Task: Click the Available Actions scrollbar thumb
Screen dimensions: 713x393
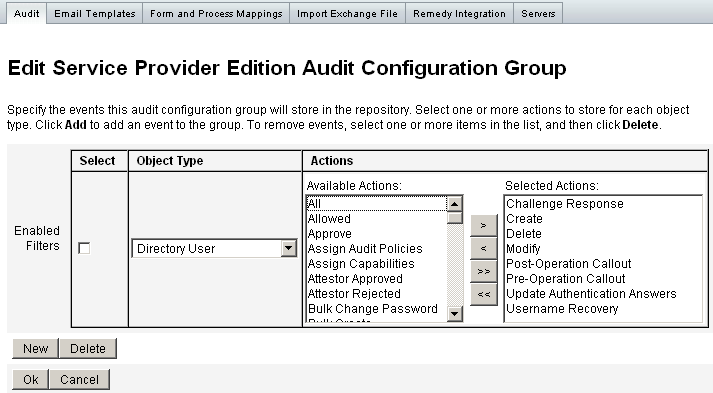Action: point(455,218)
